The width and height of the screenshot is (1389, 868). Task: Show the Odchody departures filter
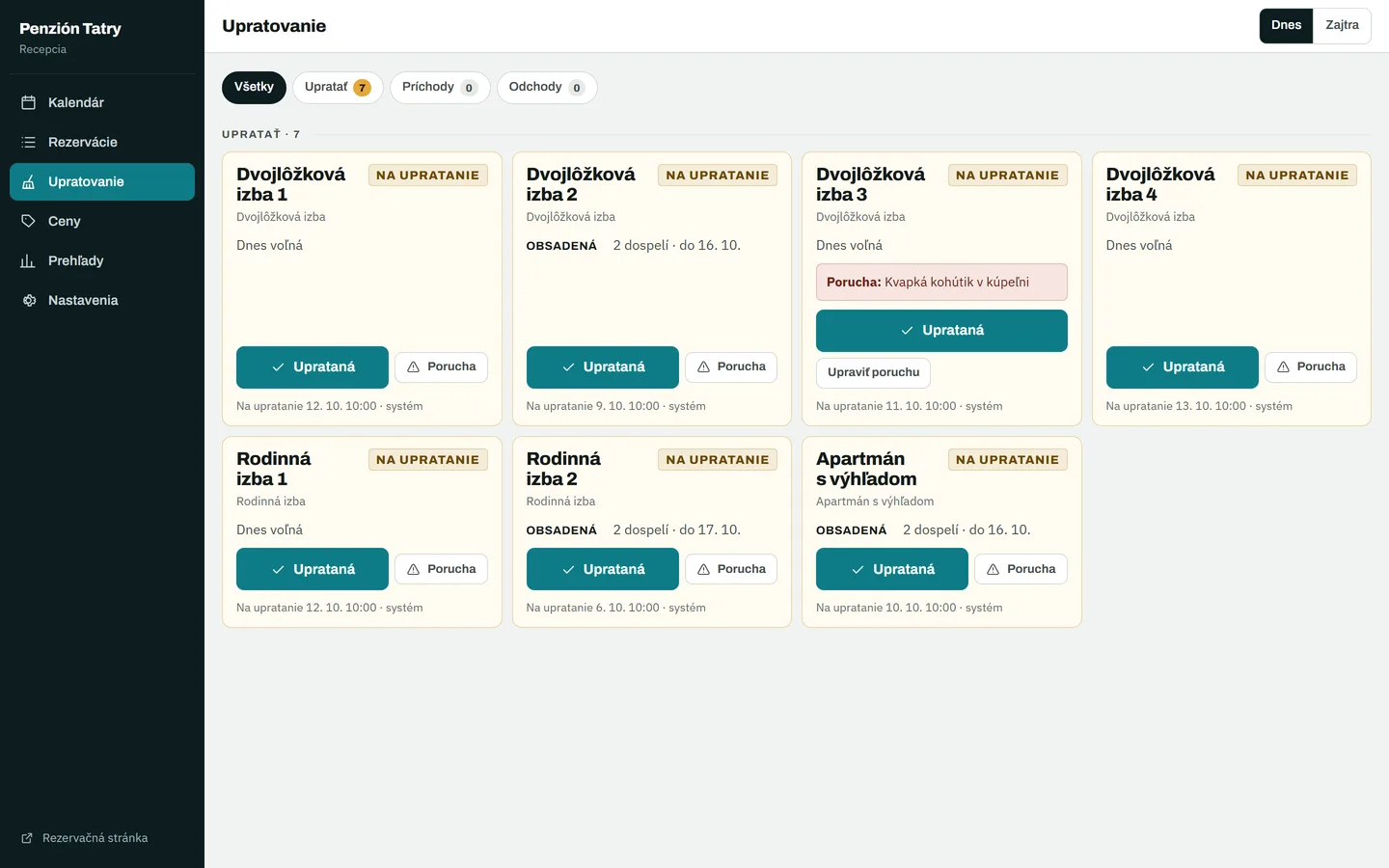[547, 87]
